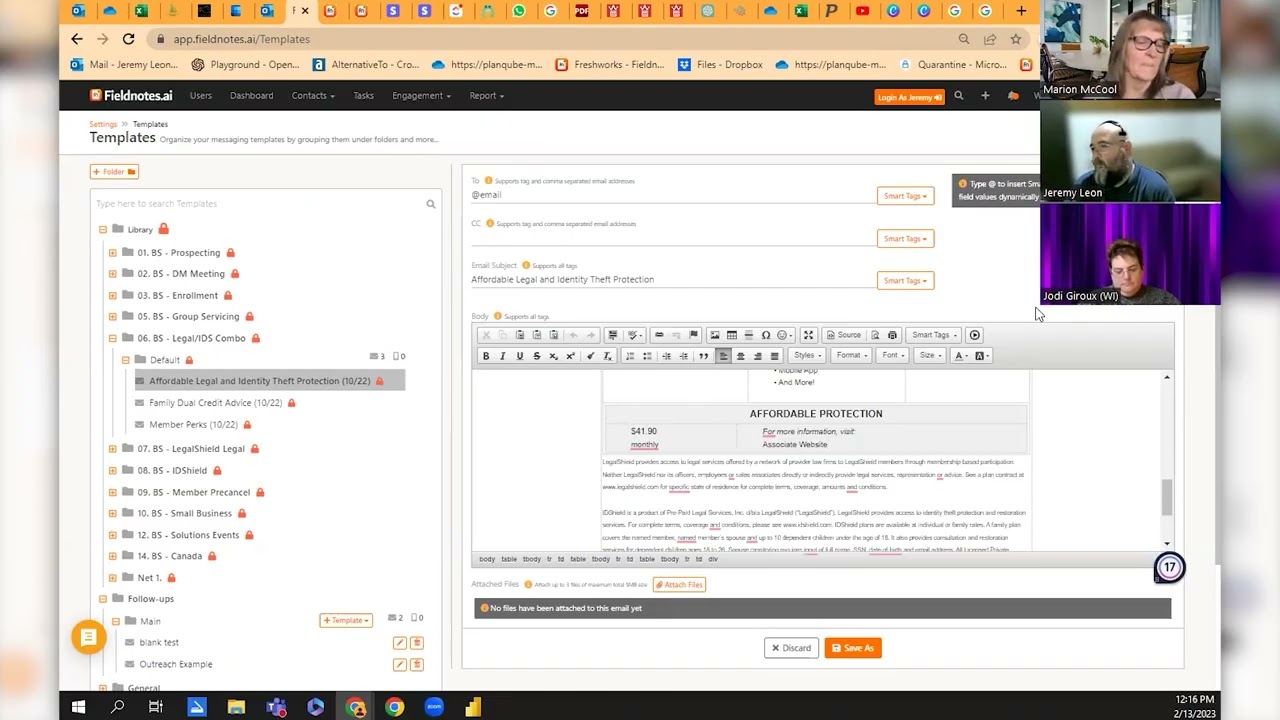Insert a link using the link icon
Viewport: 1280px width, 720px height.
pos(659,335)
